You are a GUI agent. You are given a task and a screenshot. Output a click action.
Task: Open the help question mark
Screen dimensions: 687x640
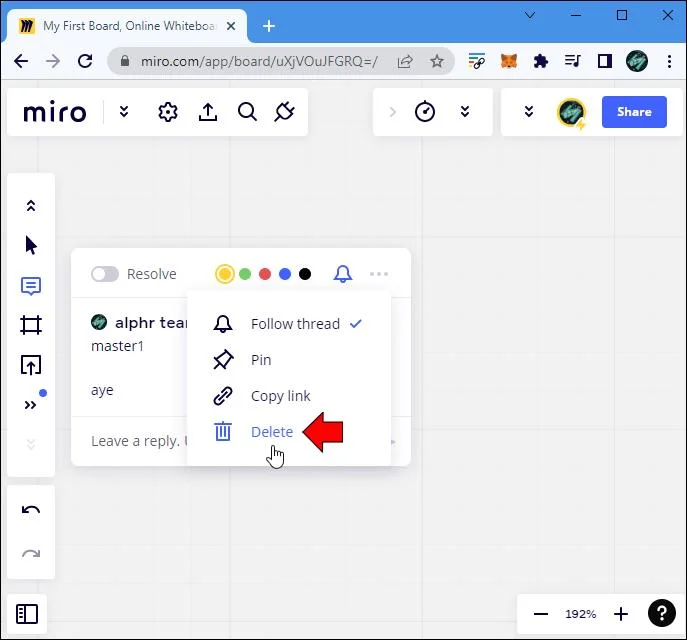pyautogui.click(x=662, y=613)
